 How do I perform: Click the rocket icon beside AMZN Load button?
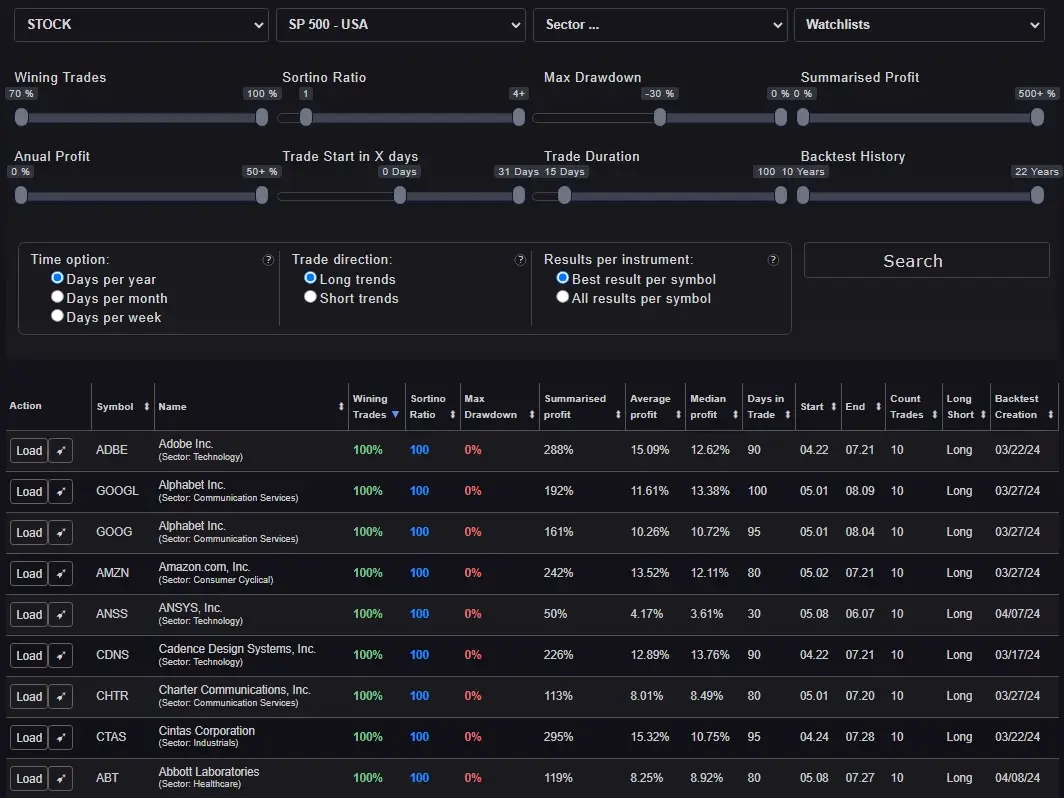pyautogui.click(x=61, y=573)
